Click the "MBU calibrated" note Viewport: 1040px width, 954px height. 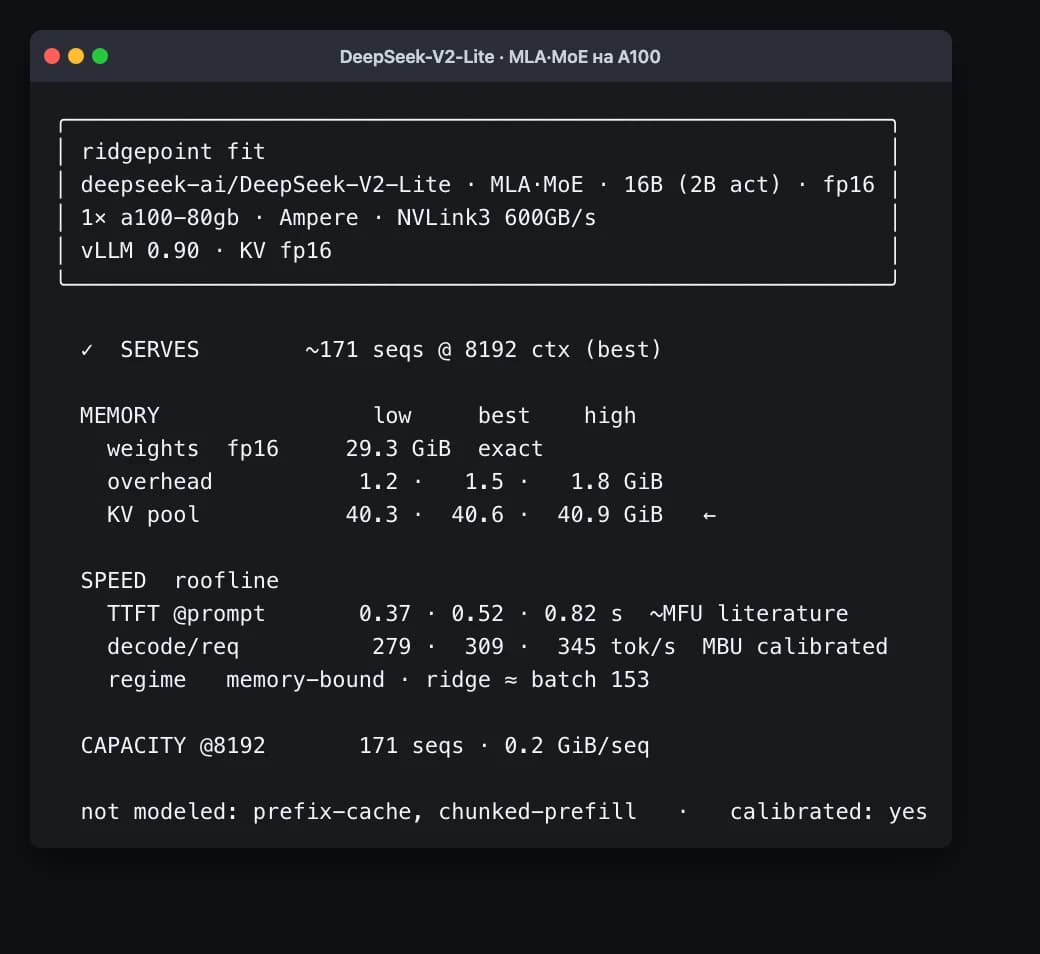(795, 647)
